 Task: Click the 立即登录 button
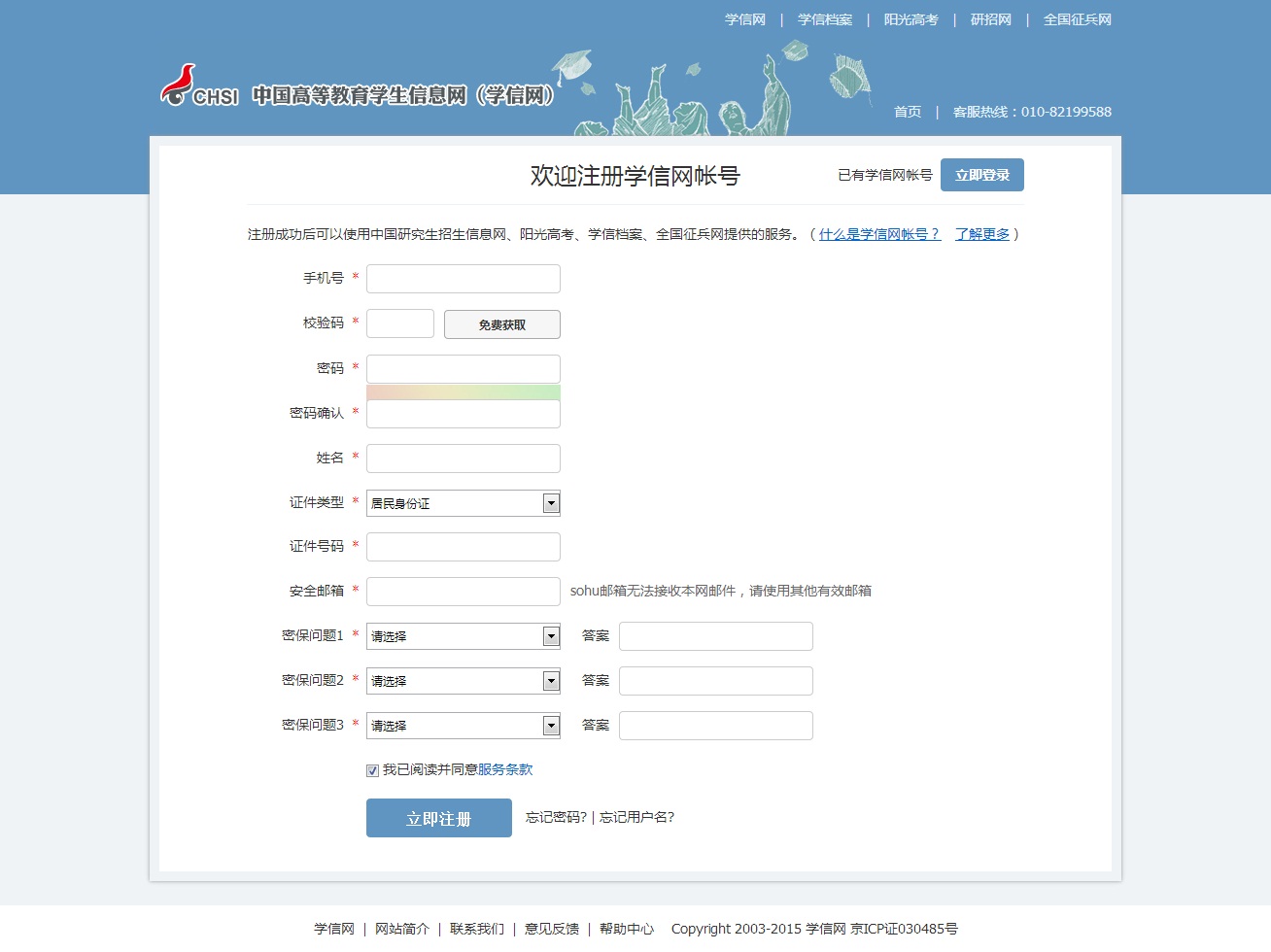click(x=982, y=175)
